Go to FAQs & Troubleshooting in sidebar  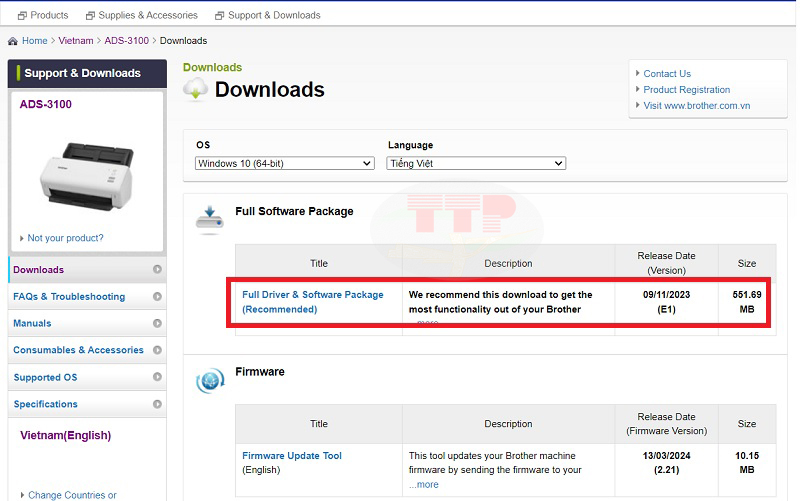[x=69, y=297]
